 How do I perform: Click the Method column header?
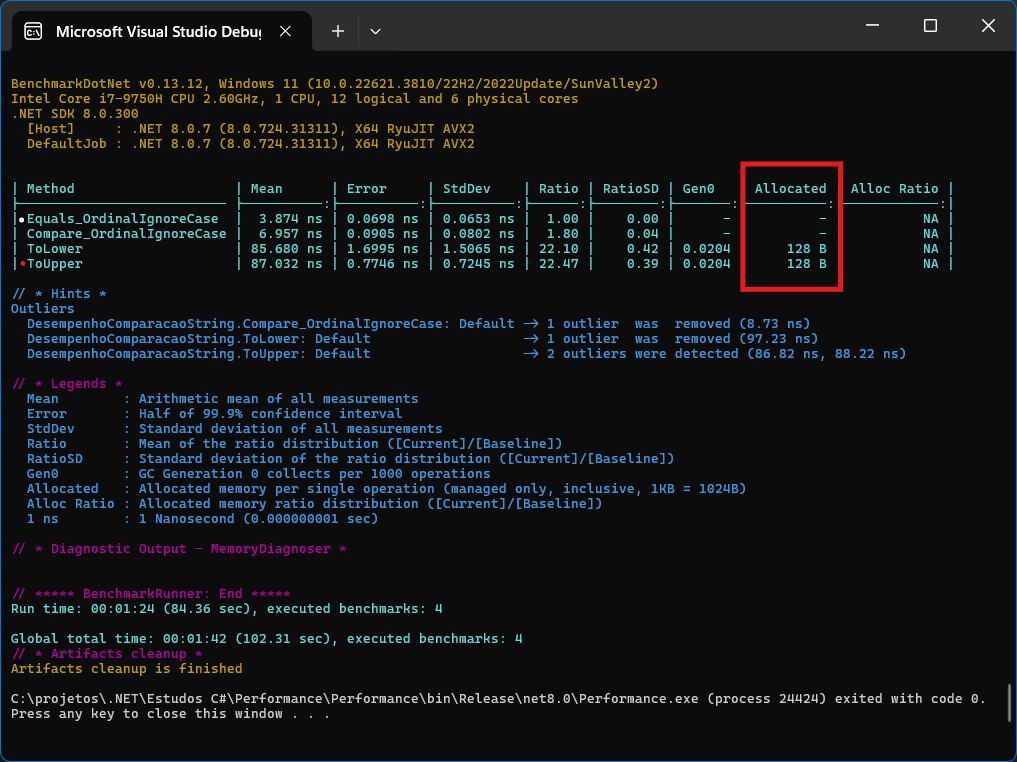coord(51,189)
